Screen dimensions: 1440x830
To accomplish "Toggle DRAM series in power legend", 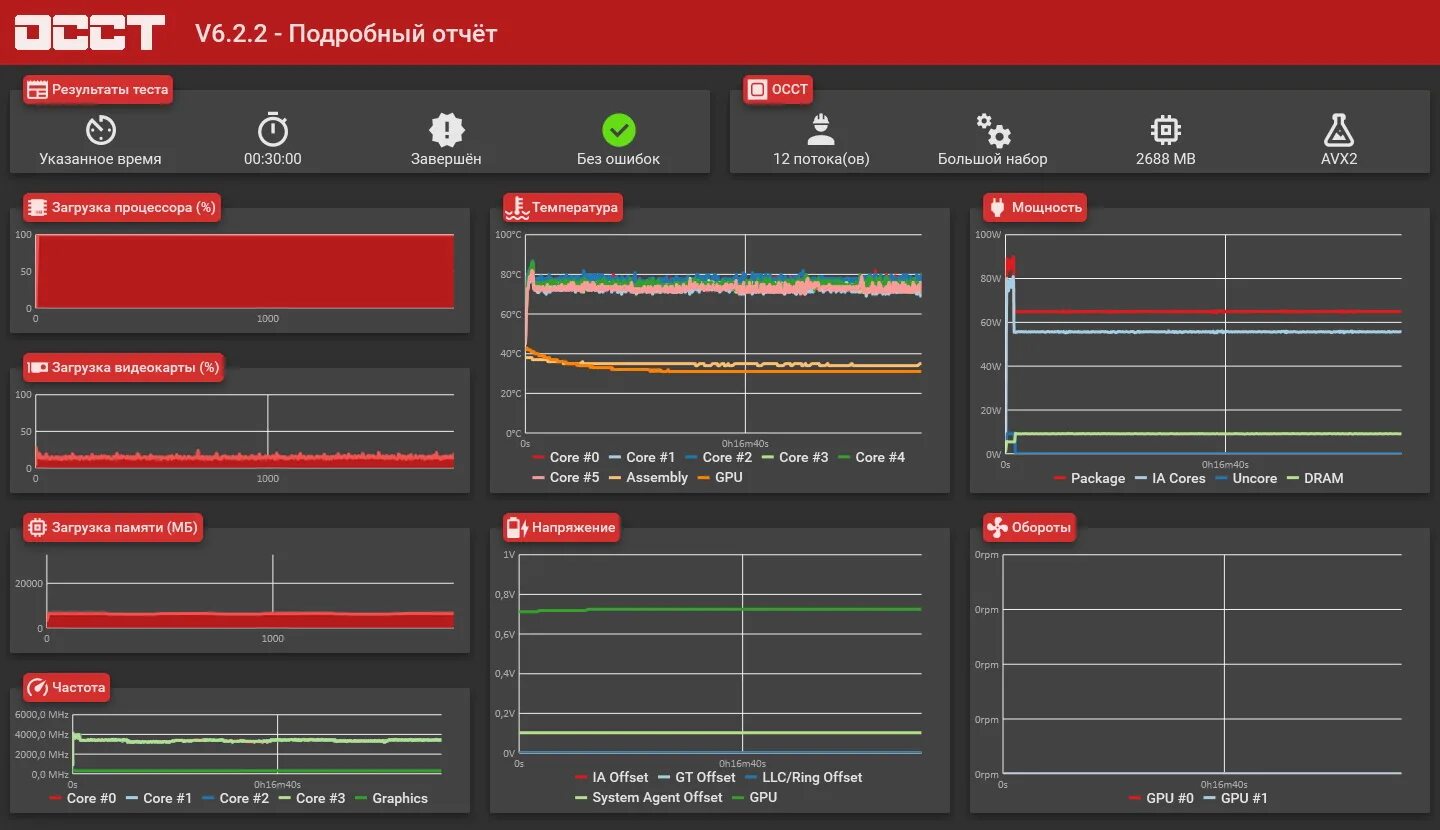I will point(1315,478).
